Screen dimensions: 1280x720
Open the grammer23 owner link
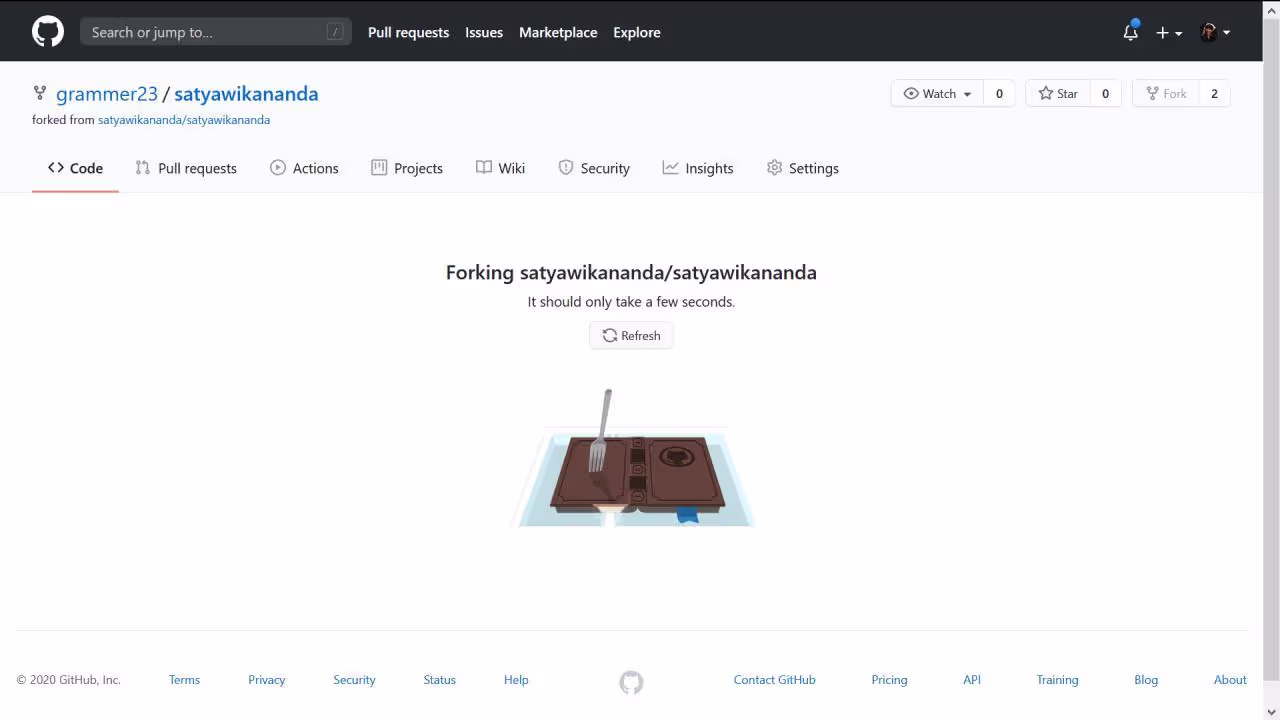click(107, 94)
